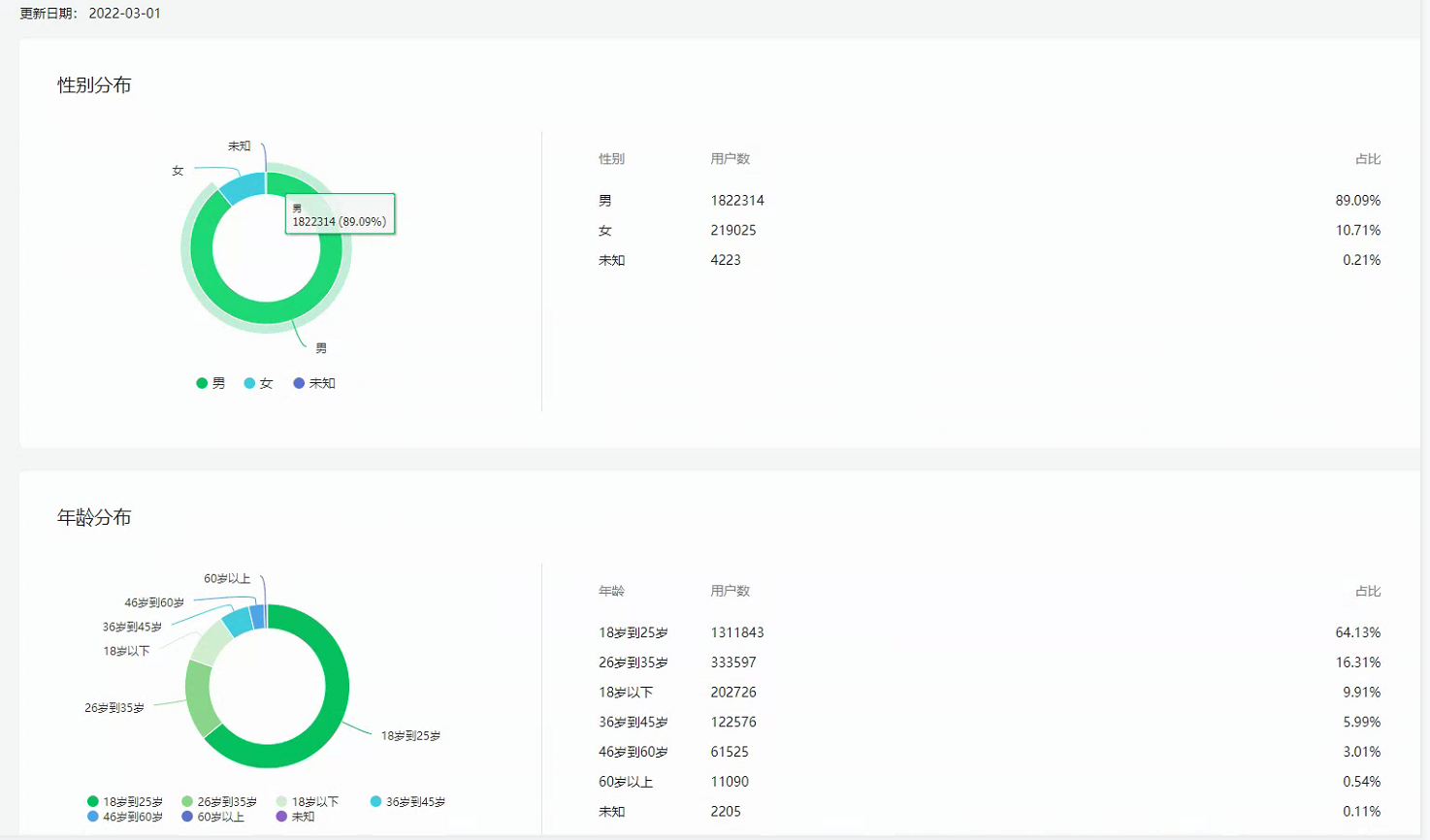The width and height of the screenshot is (1430, 840).
Task: Toggle the 36岁到45岁 legend item below age chart
Action: coord(408,802)
